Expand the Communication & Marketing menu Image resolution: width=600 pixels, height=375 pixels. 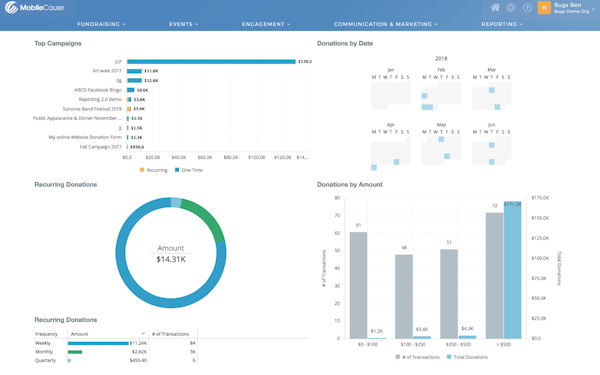click(x=386, y=24)
